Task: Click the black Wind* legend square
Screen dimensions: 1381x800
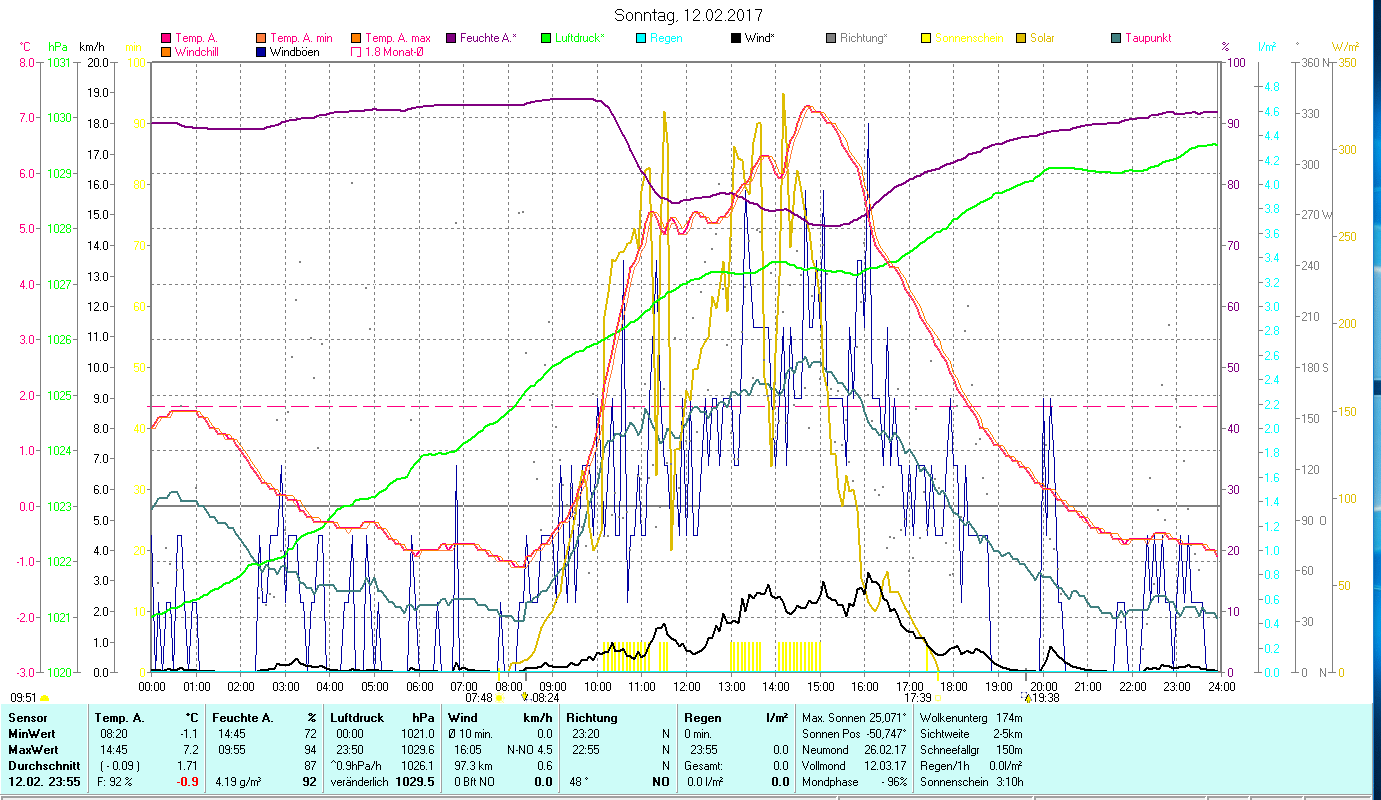Action: point(736,39)
